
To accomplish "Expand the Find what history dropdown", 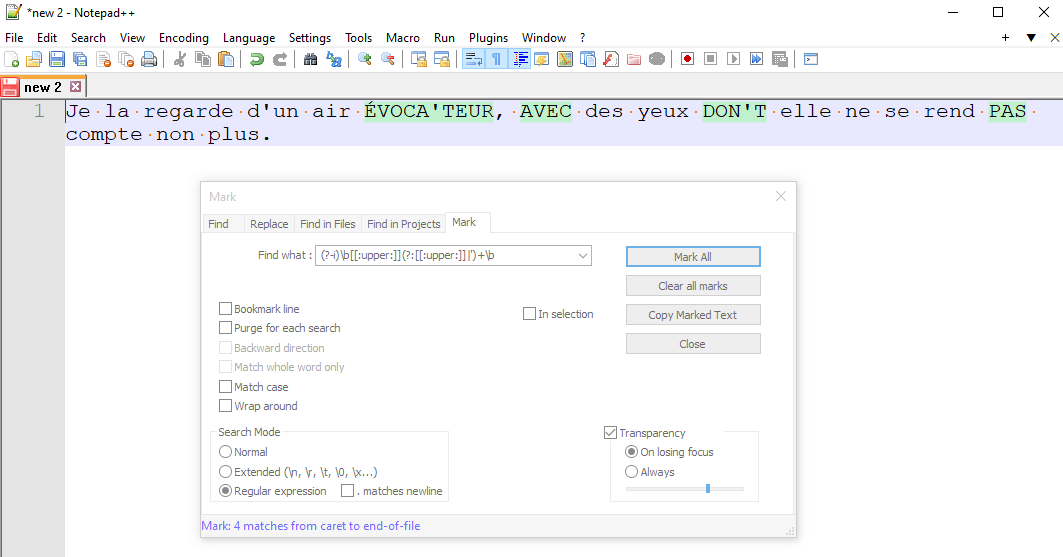I will (x=582, y=256).
